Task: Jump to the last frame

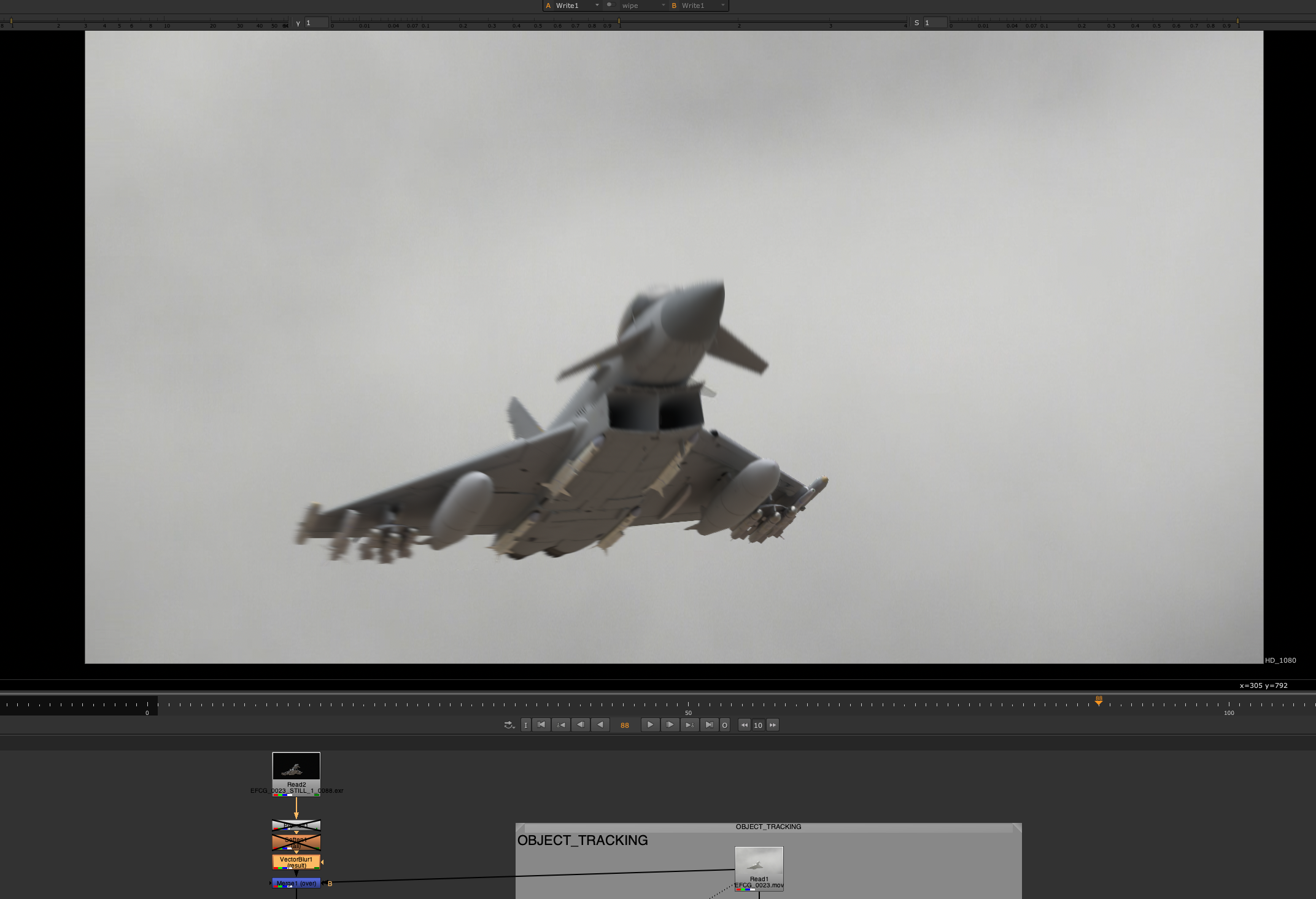Action: (709, 725)
